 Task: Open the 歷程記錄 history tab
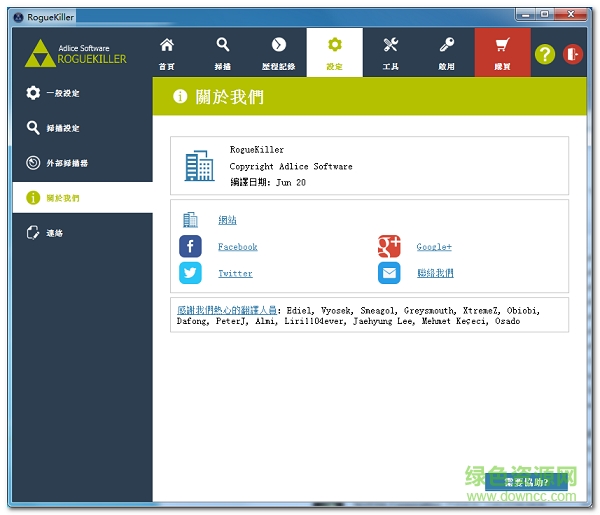pos(278,54)
